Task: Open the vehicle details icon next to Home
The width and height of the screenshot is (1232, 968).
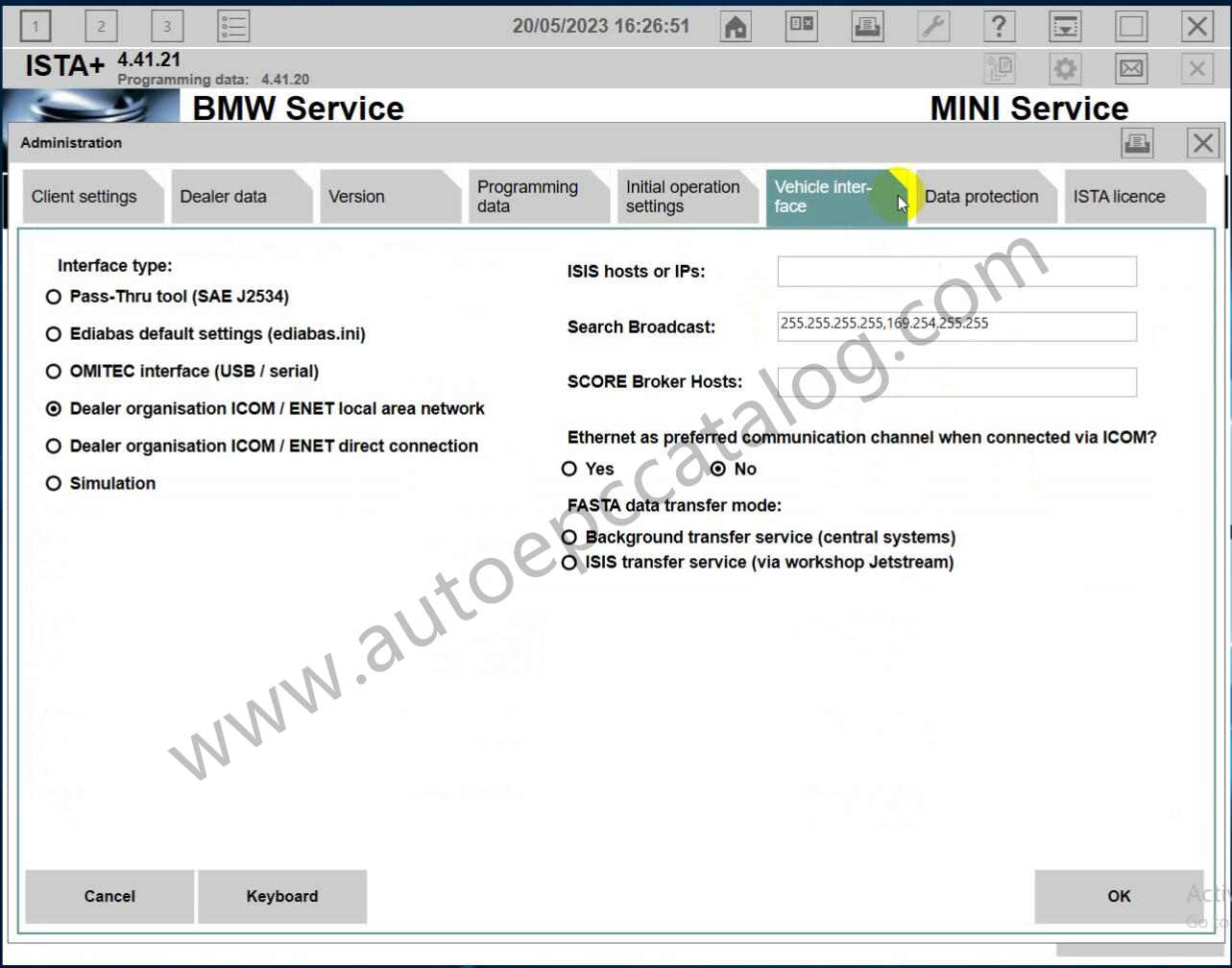Action: (x=802, y=26)
